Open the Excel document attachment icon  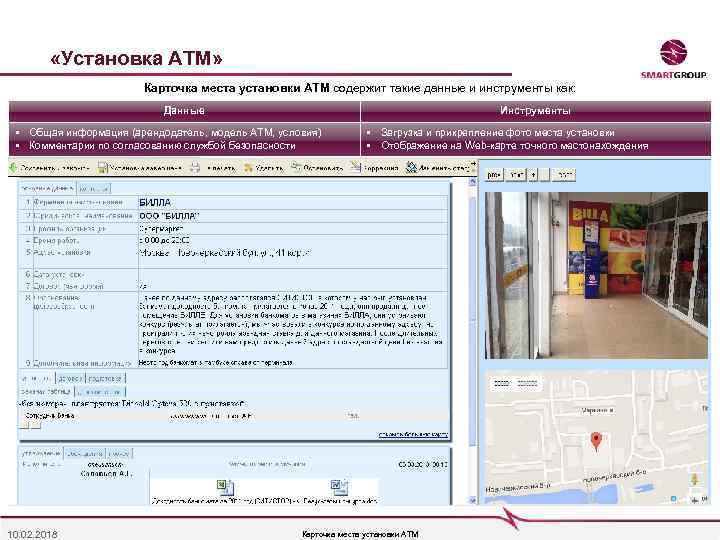pos(225,488)
